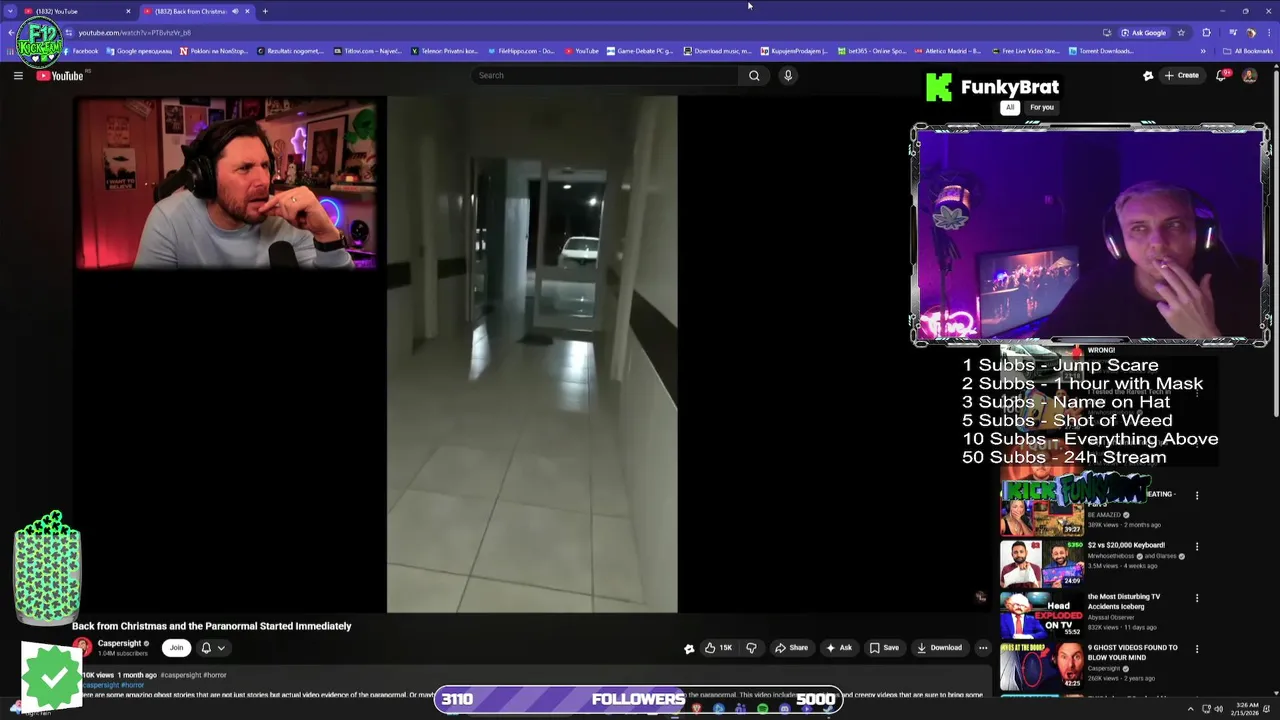Open more actions menu under video
1280x720 pixels.
click(x=983, y=648)
